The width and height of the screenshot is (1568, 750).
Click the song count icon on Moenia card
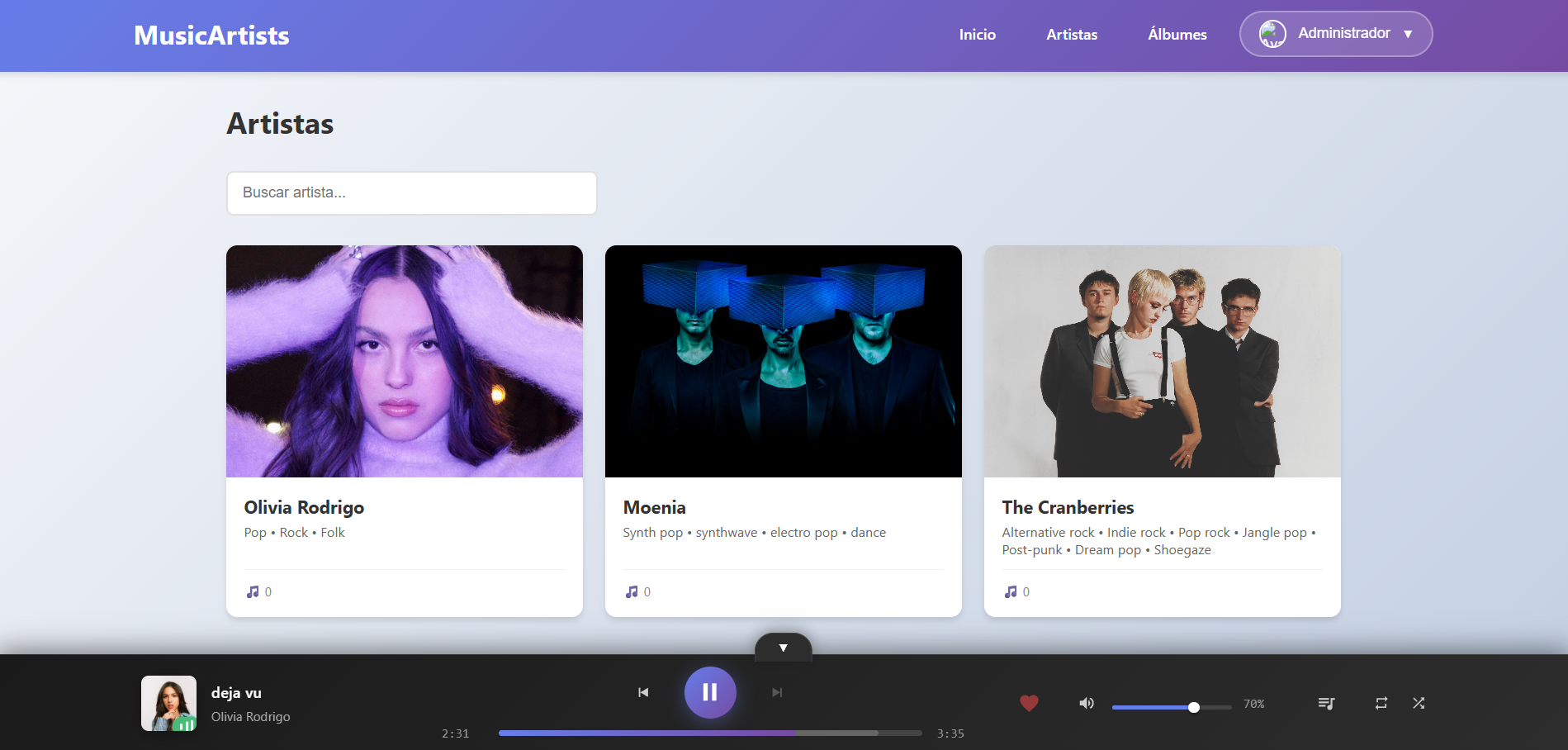click(x=632, y=592)
